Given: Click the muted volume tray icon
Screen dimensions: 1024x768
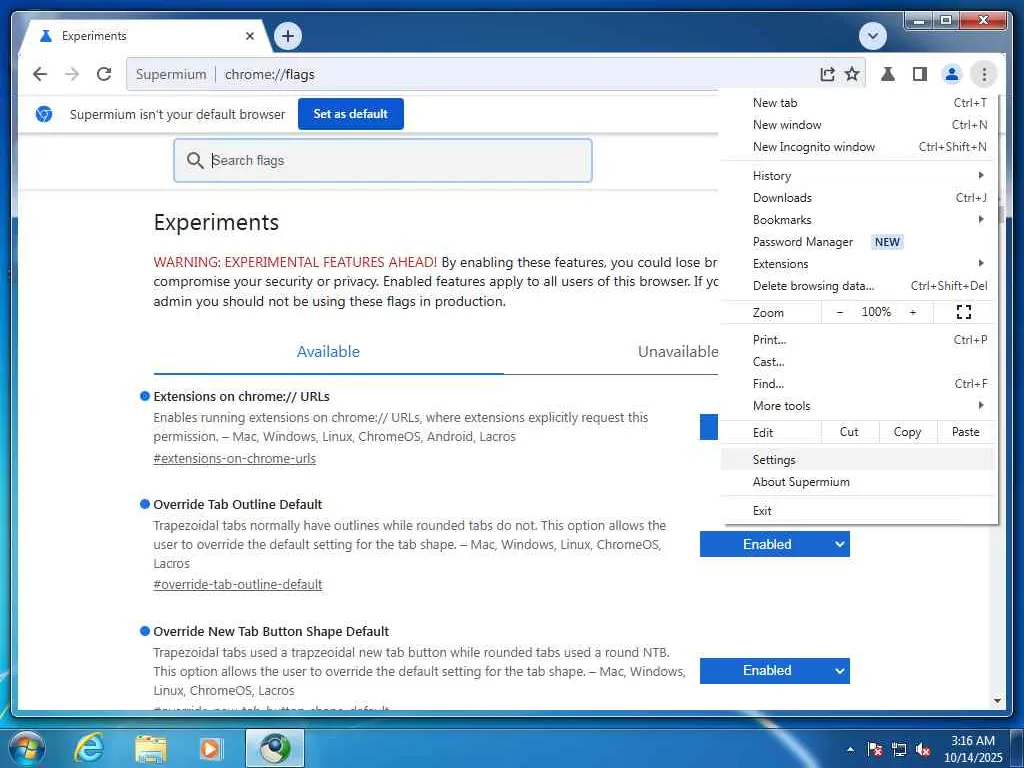Looking at the screenshot, I should [x=923, y=749].
